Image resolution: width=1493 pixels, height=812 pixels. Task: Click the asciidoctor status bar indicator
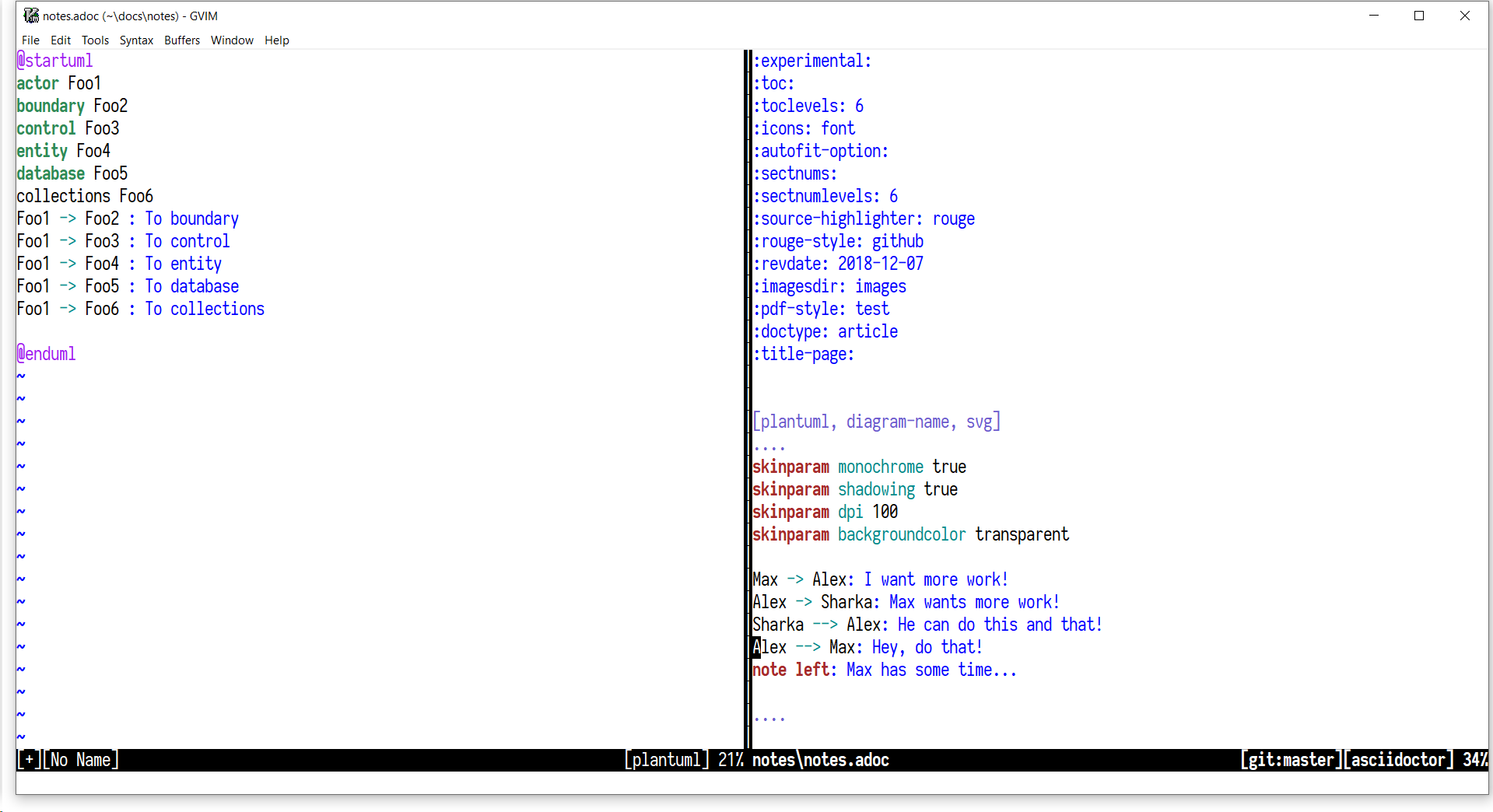coord(1397,760)
